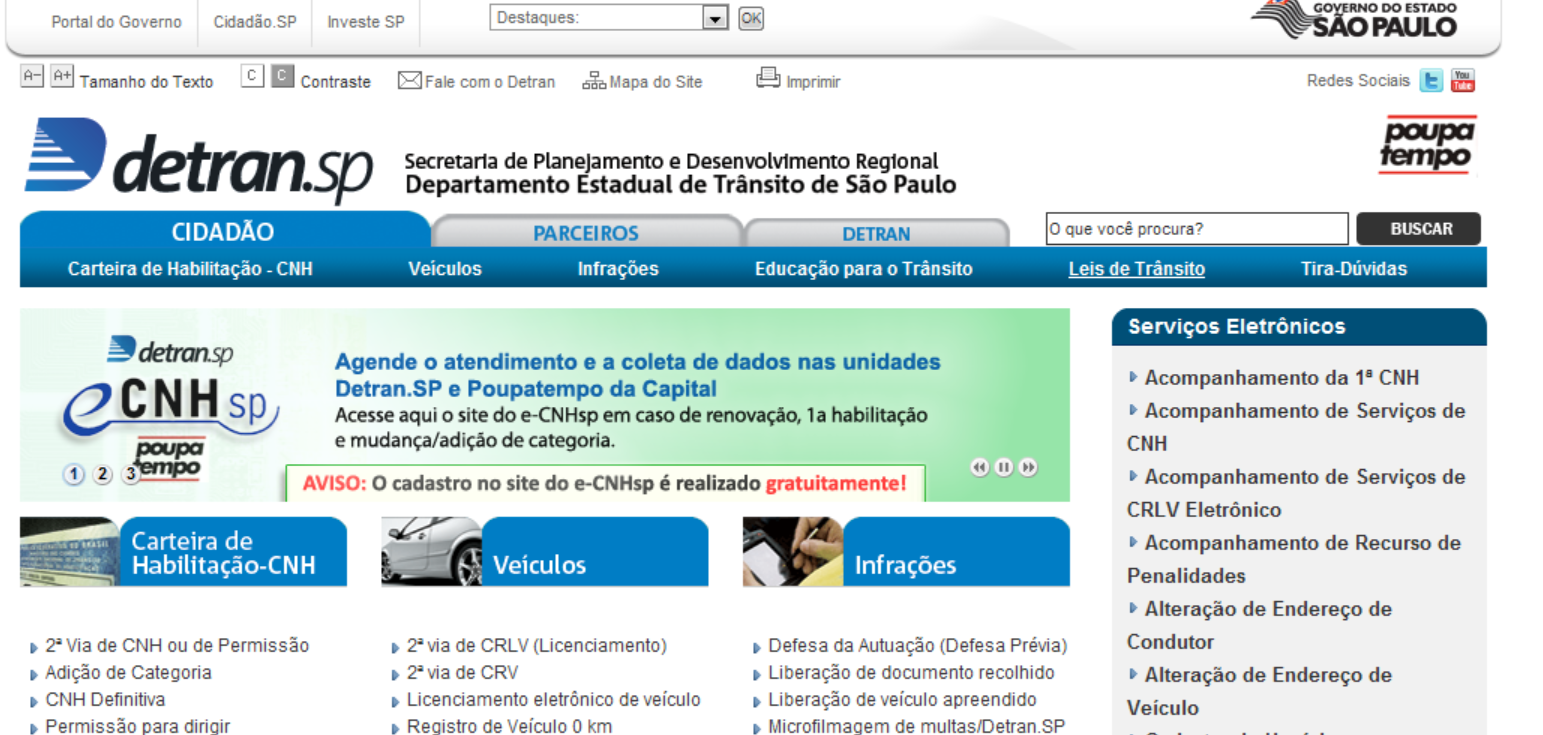Open Investe SP link
Screen dimensions: 1543x735
(366, 22)
